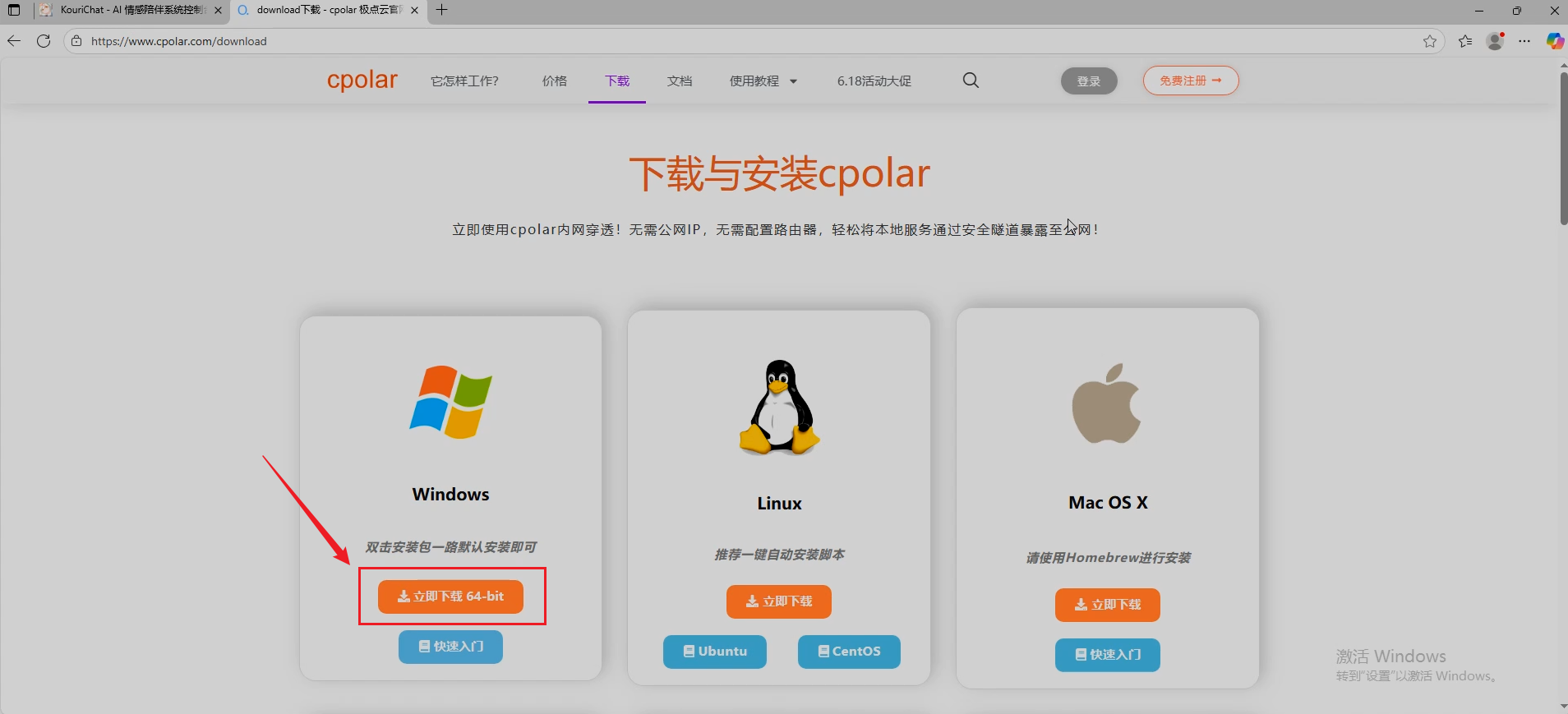This screenshot has width=1568, height=714.
Task: Click the browser back arrow
Action: 14,41
